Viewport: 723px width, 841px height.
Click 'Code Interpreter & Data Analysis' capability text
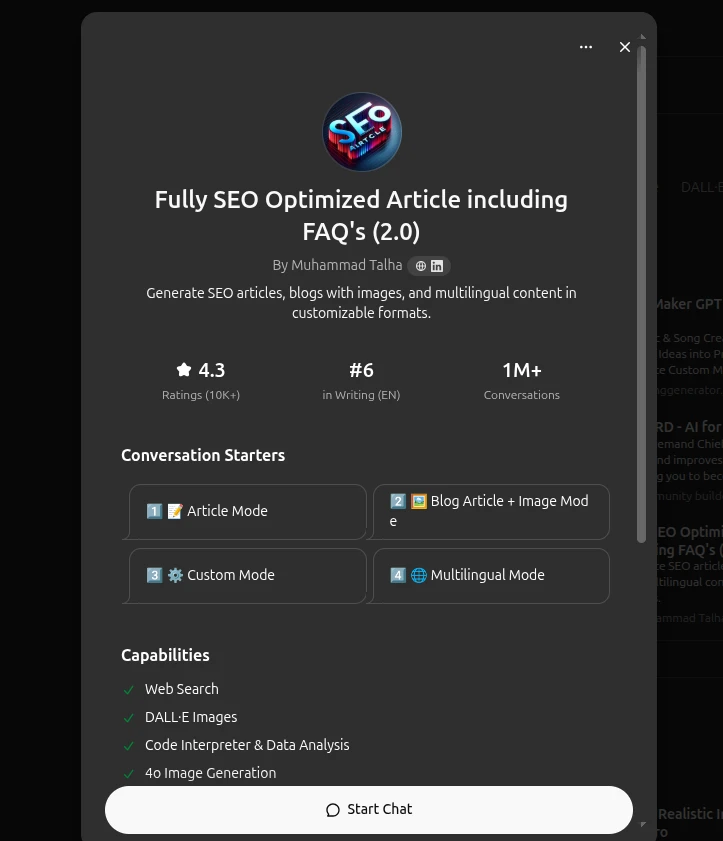tap(247, 746)
